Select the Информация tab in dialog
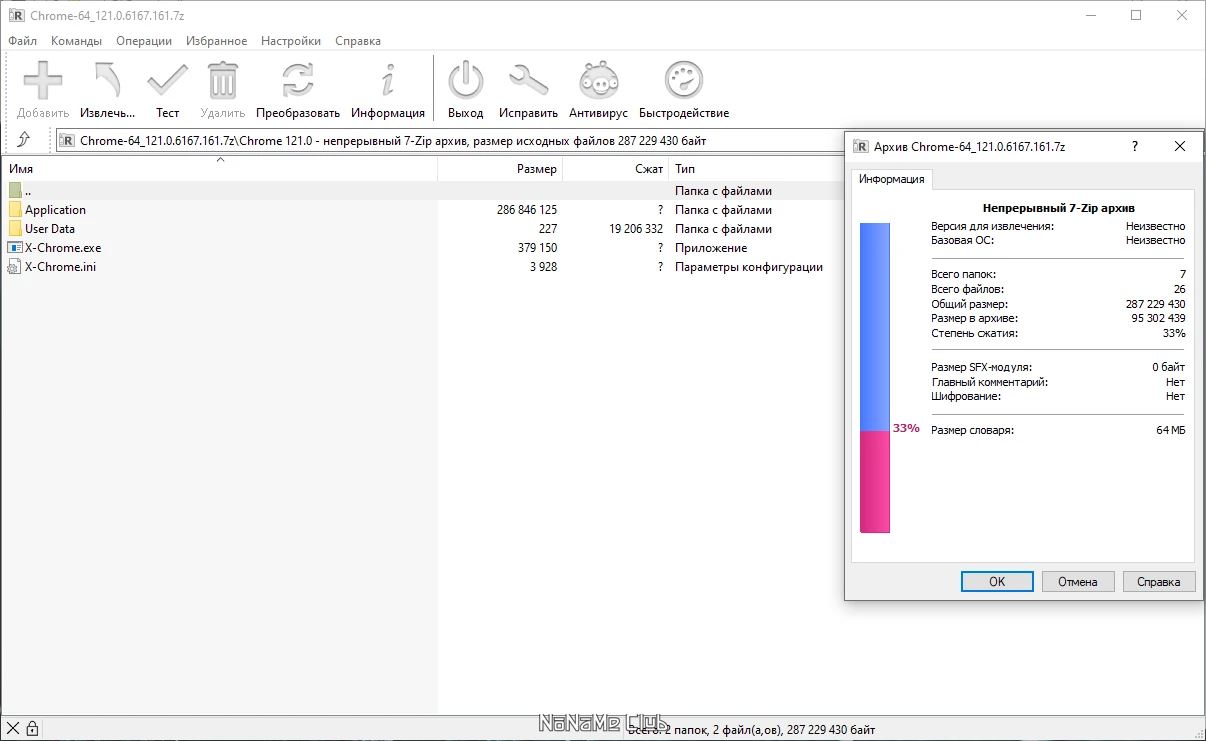 click(x=891, y=179)
